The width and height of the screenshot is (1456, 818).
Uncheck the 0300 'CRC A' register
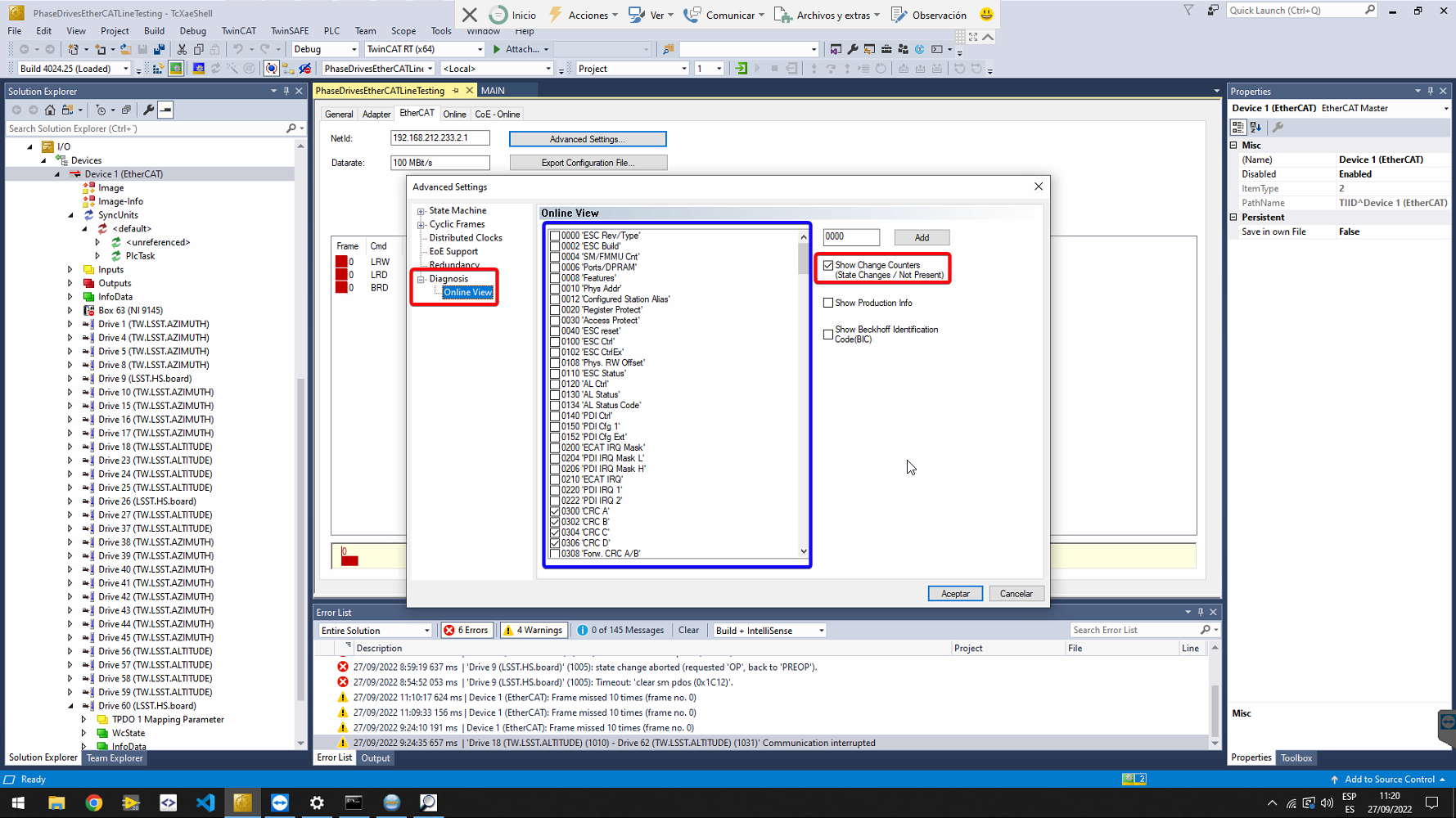point(555,511)
